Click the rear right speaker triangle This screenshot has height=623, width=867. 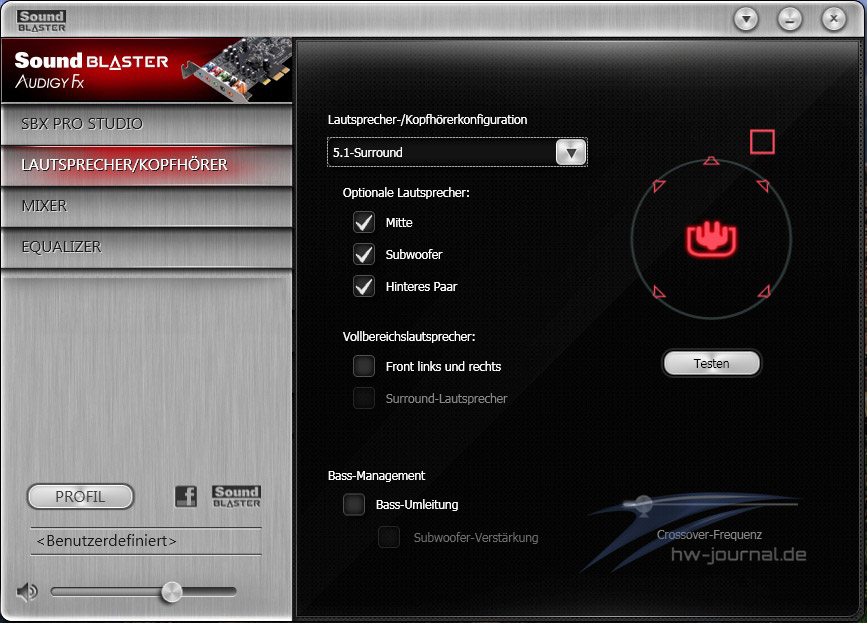(x=764, y=291)
